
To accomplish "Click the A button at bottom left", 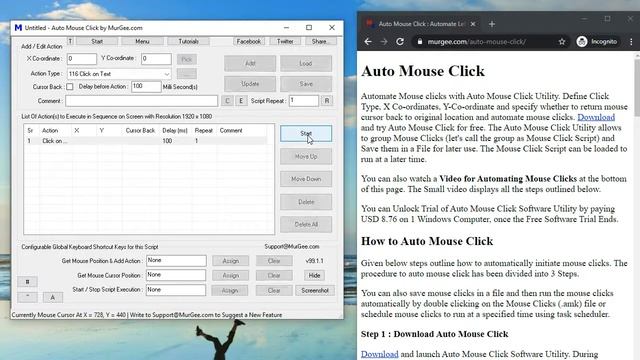I will (53, 297).
